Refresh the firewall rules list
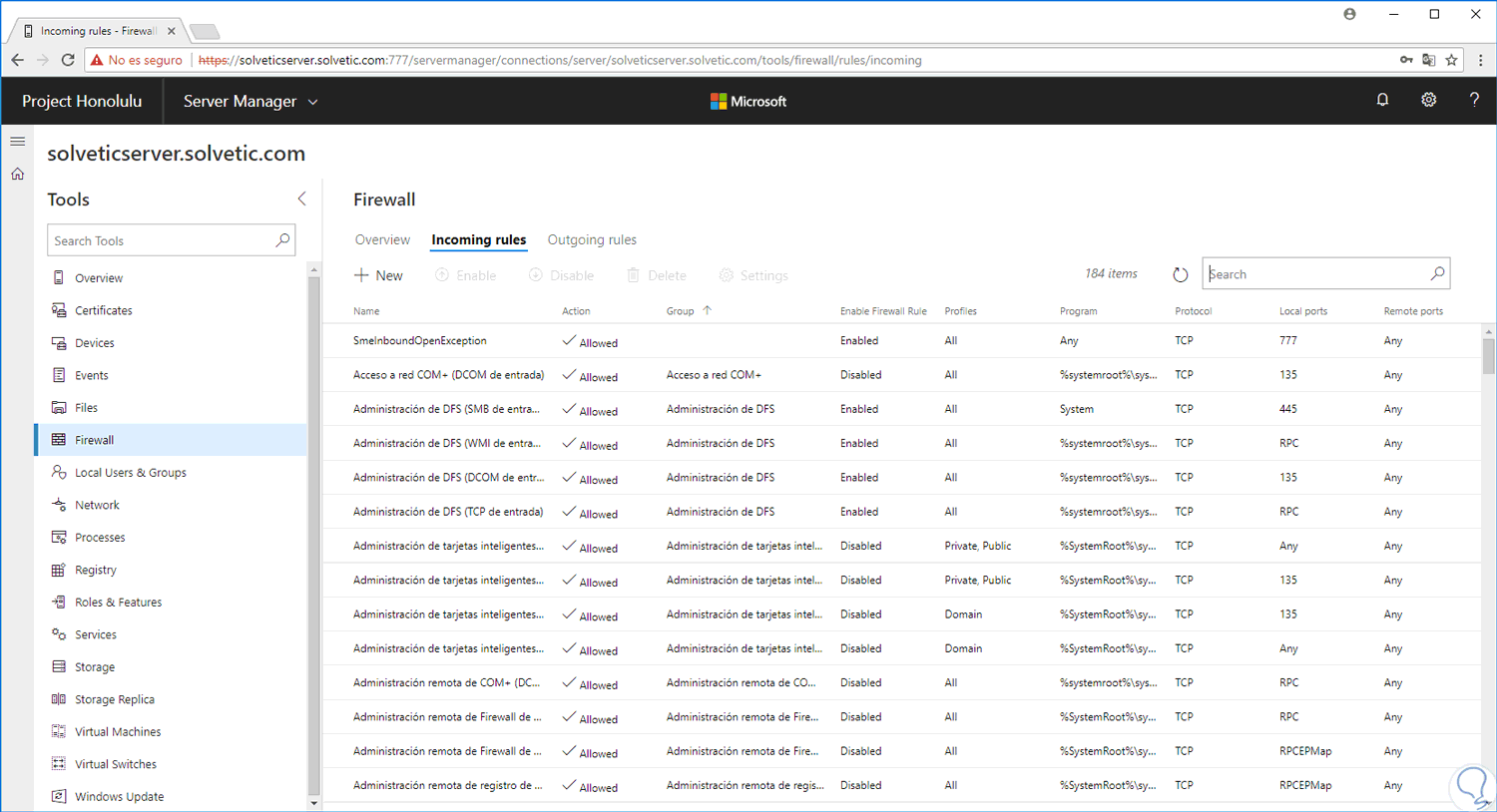Screen dimensions: 1497x812 click(1180, 274)
